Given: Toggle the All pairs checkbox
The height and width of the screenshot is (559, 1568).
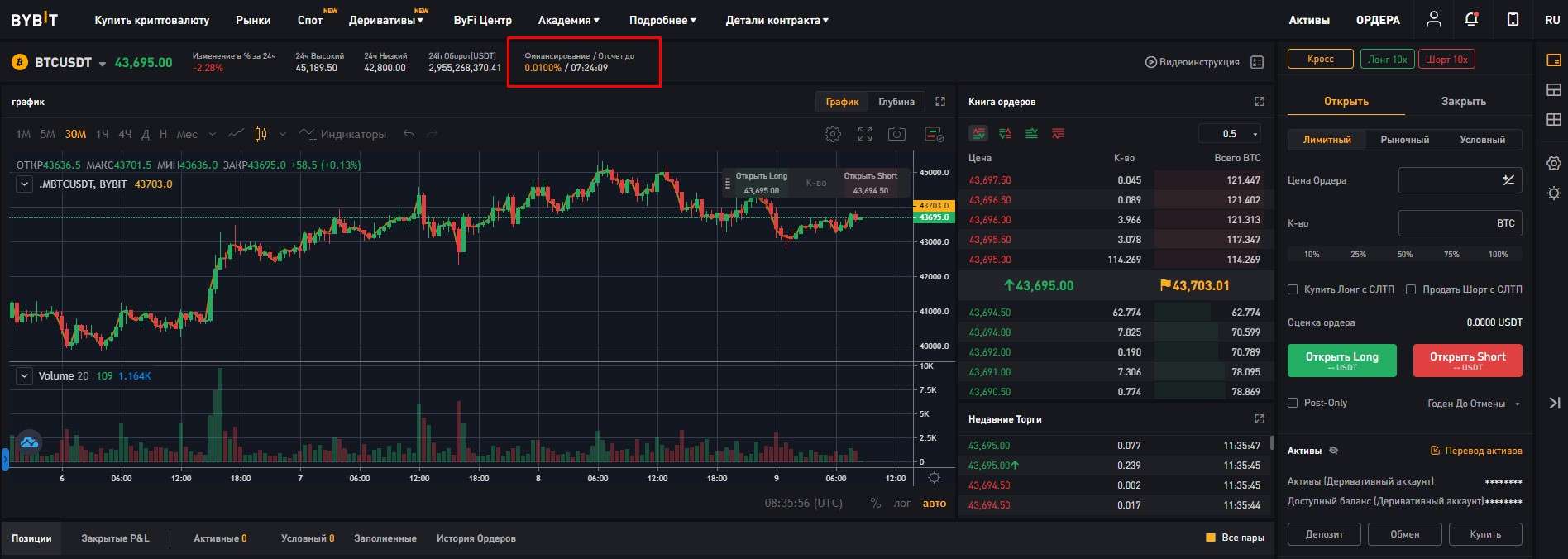Looking at the screenshot, I should click(1211, 537).
